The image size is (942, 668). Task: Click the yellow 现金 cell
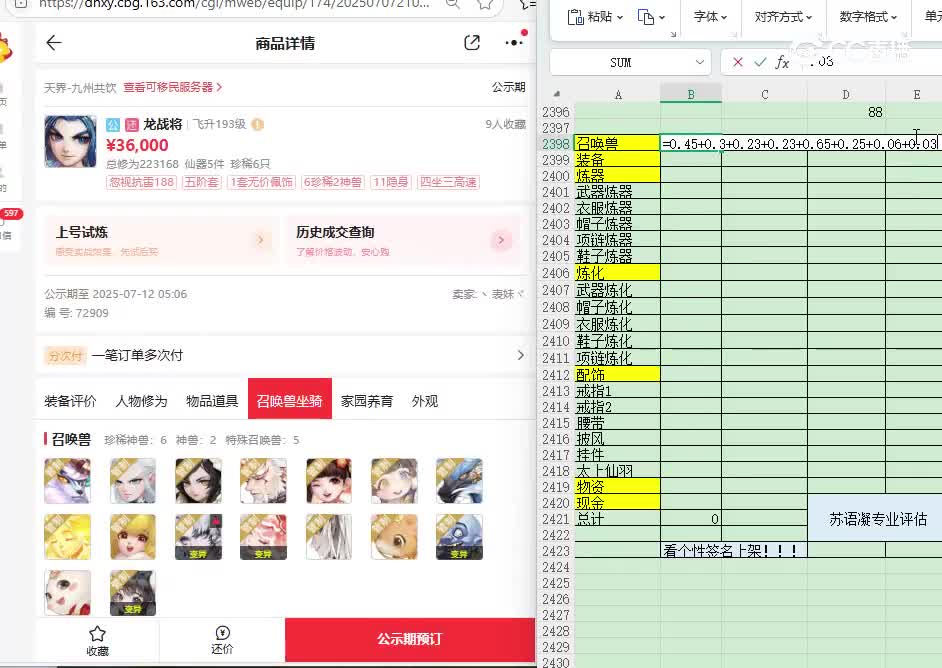[617, 503]
